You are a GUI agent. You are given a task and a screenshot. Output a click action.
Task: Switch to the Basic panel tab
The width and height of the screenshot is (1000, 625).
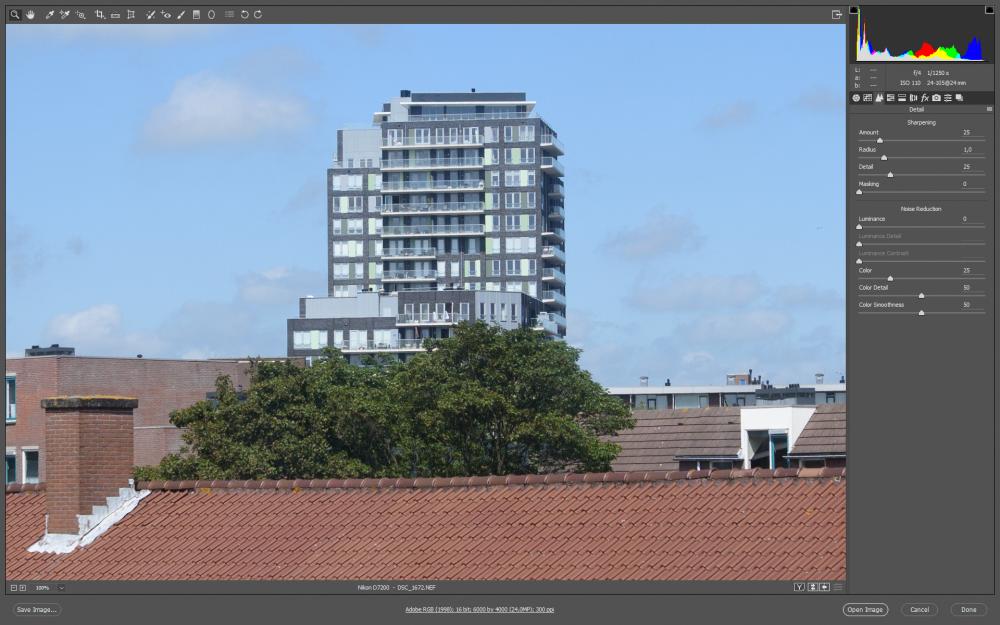856,98
